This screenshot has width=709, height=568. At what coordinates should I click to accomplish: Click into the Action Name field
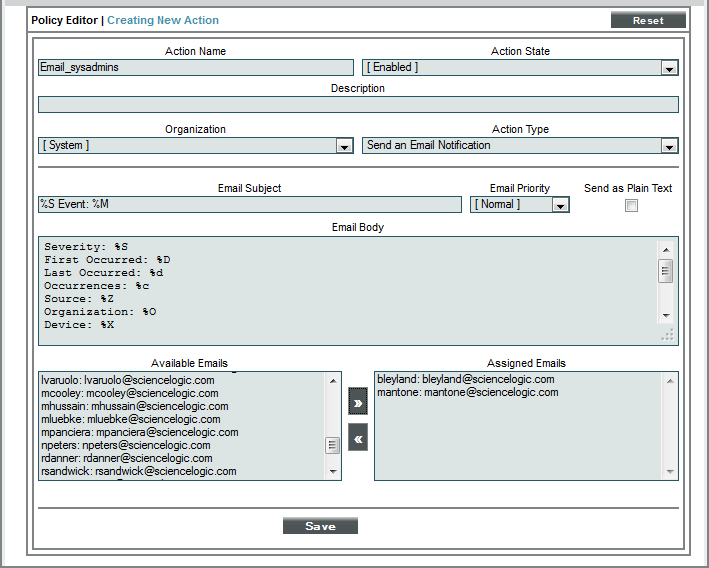click(196, 68)
